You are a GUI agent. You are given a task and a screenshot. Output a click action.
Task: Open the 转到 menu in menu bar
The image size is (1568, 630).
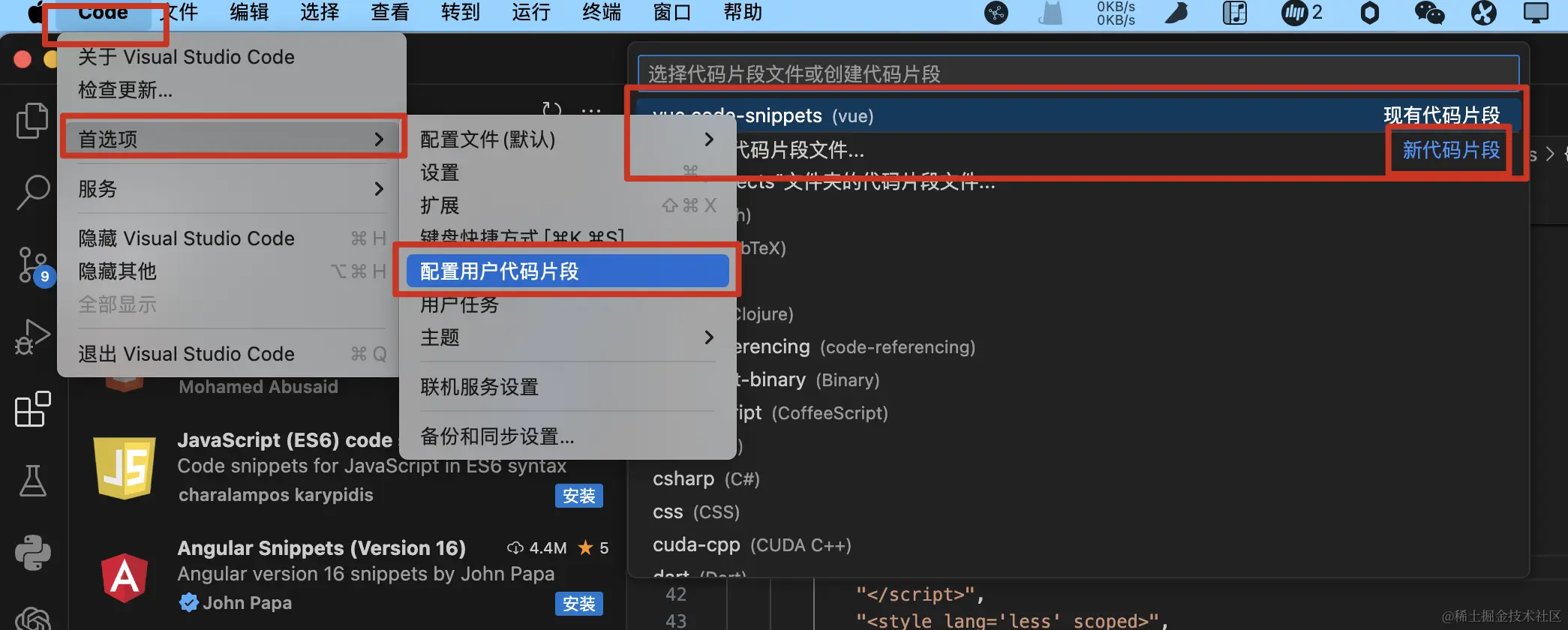click(x=461, y=13)
